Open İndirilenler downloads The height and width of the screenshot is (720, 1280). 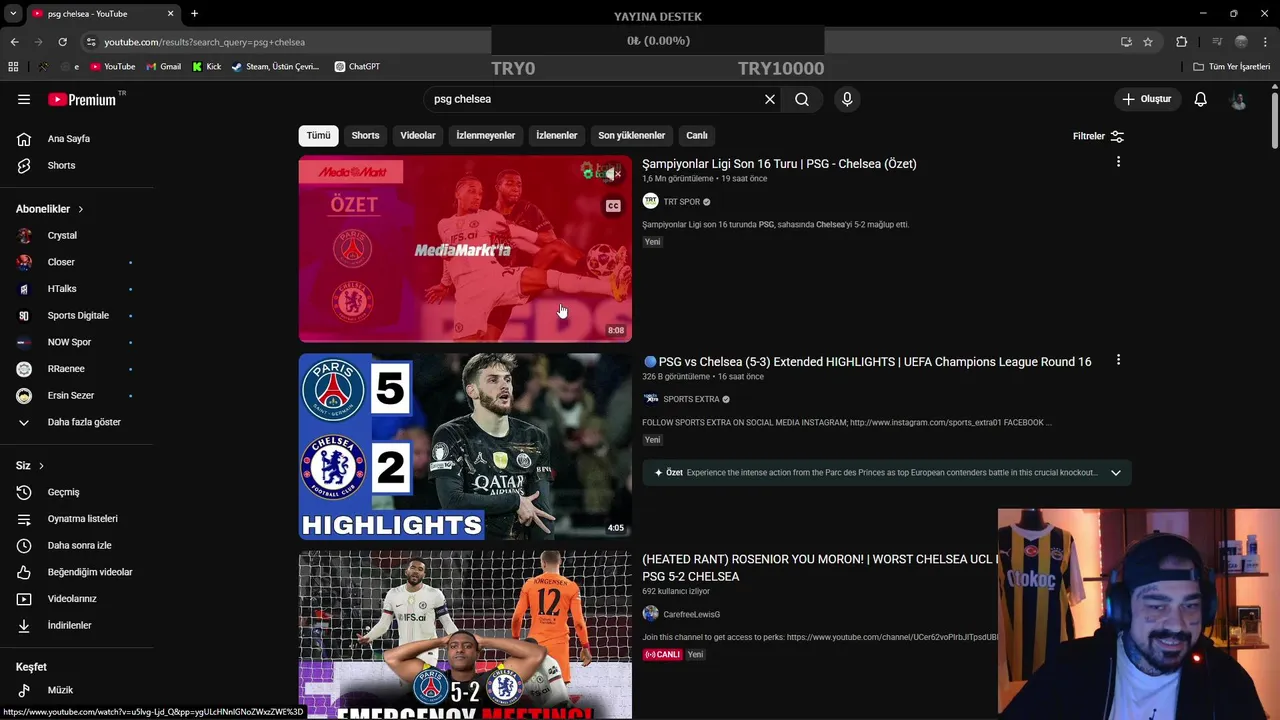[x=69, y=625]
